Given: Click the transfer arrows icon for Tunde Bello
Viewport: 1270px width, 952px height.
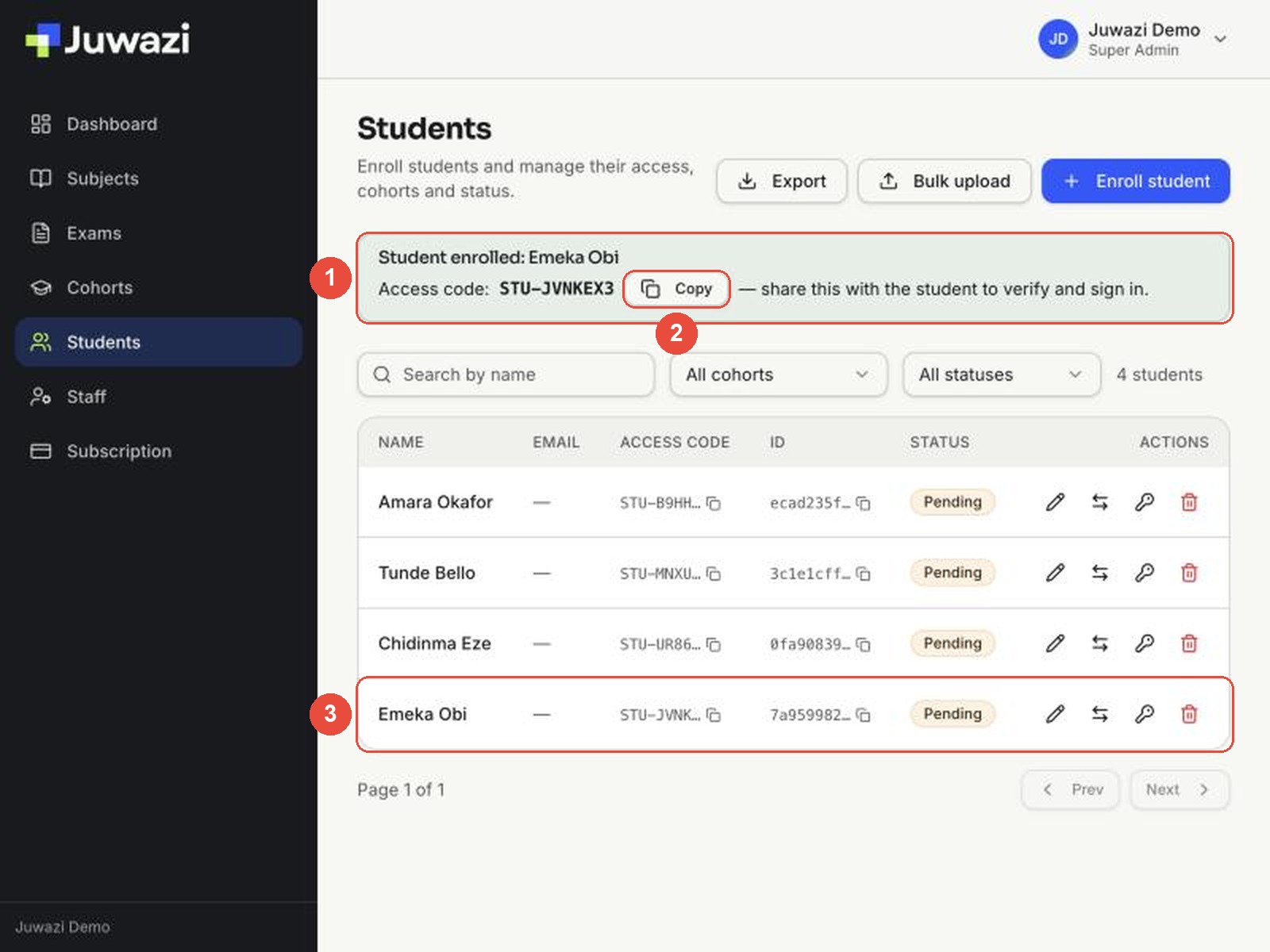Looking at the screenshot, I should point(1099,573).
